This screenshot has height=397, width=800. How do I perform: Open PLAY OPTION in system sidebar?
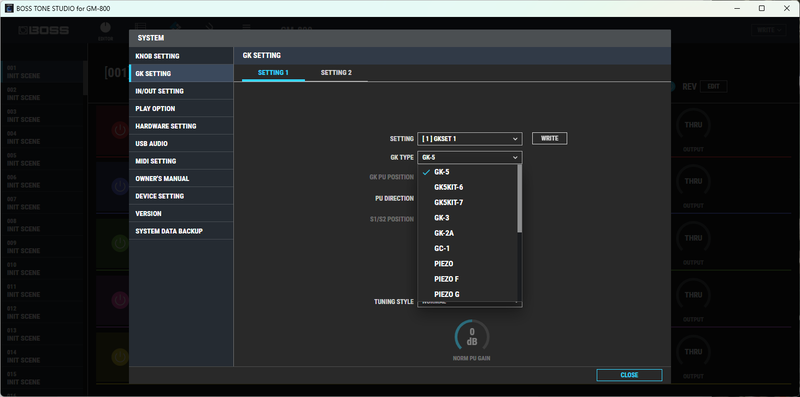[181, 109]
